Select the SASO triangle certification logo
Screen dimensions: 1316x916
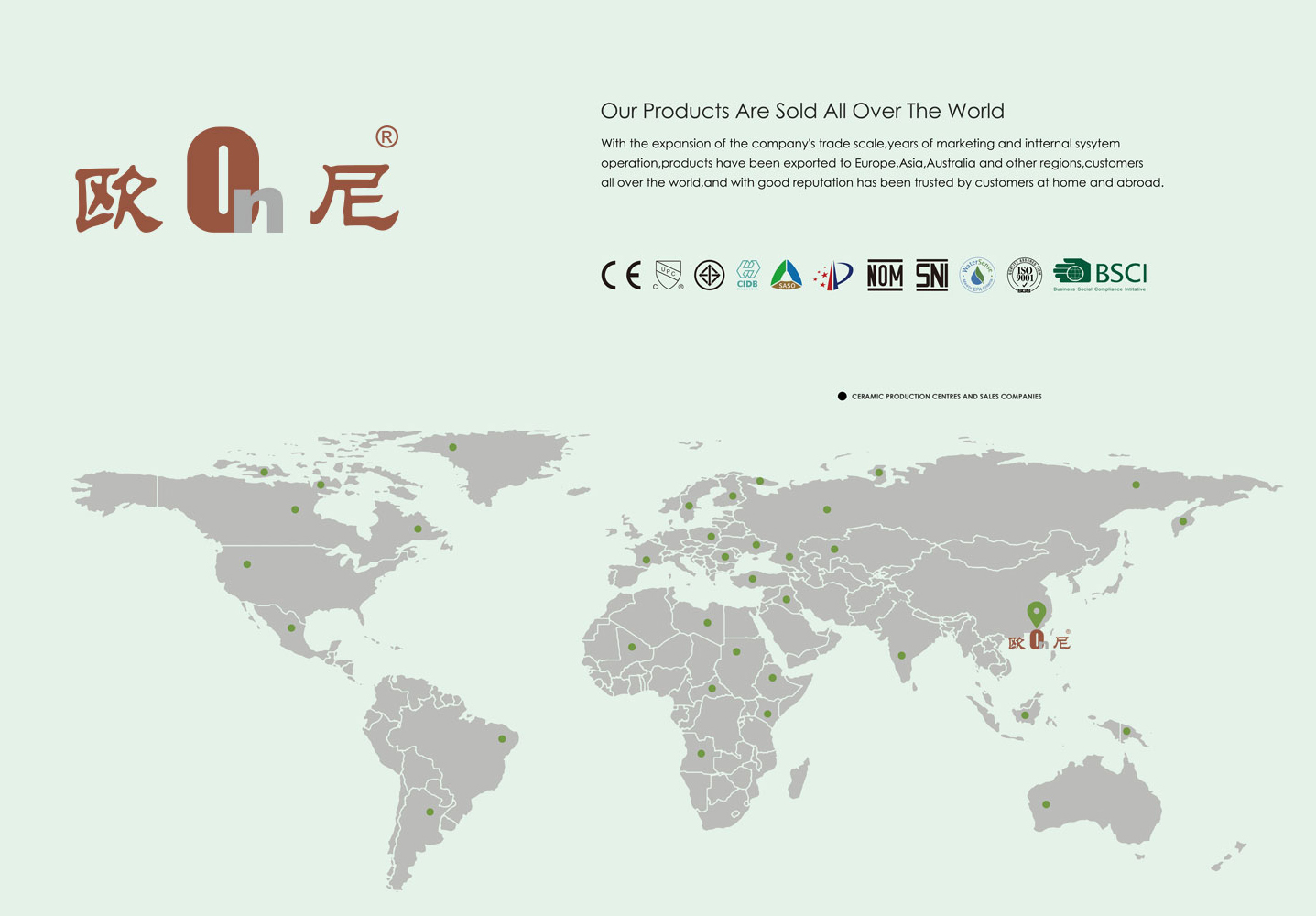(786, 275)
